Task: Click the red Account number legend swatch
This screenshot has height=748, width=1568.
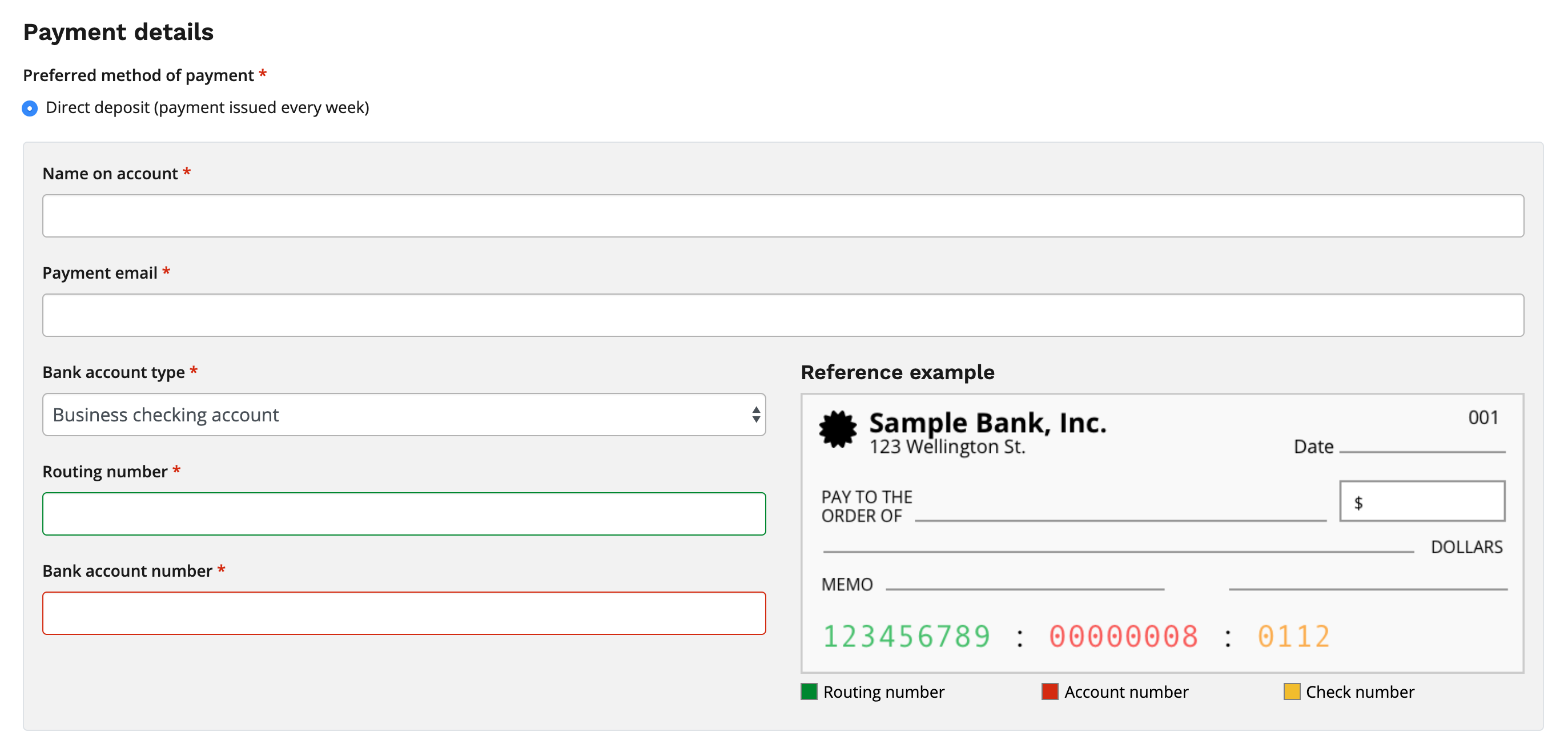Action: [x=1050, y=691]
